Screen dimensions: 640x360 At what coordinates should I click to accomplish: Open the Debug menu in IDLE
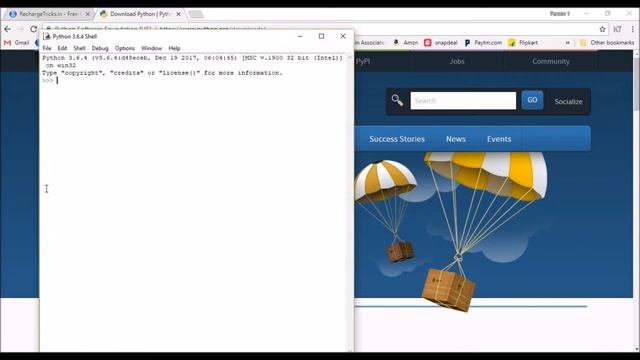tap(100, 48)
